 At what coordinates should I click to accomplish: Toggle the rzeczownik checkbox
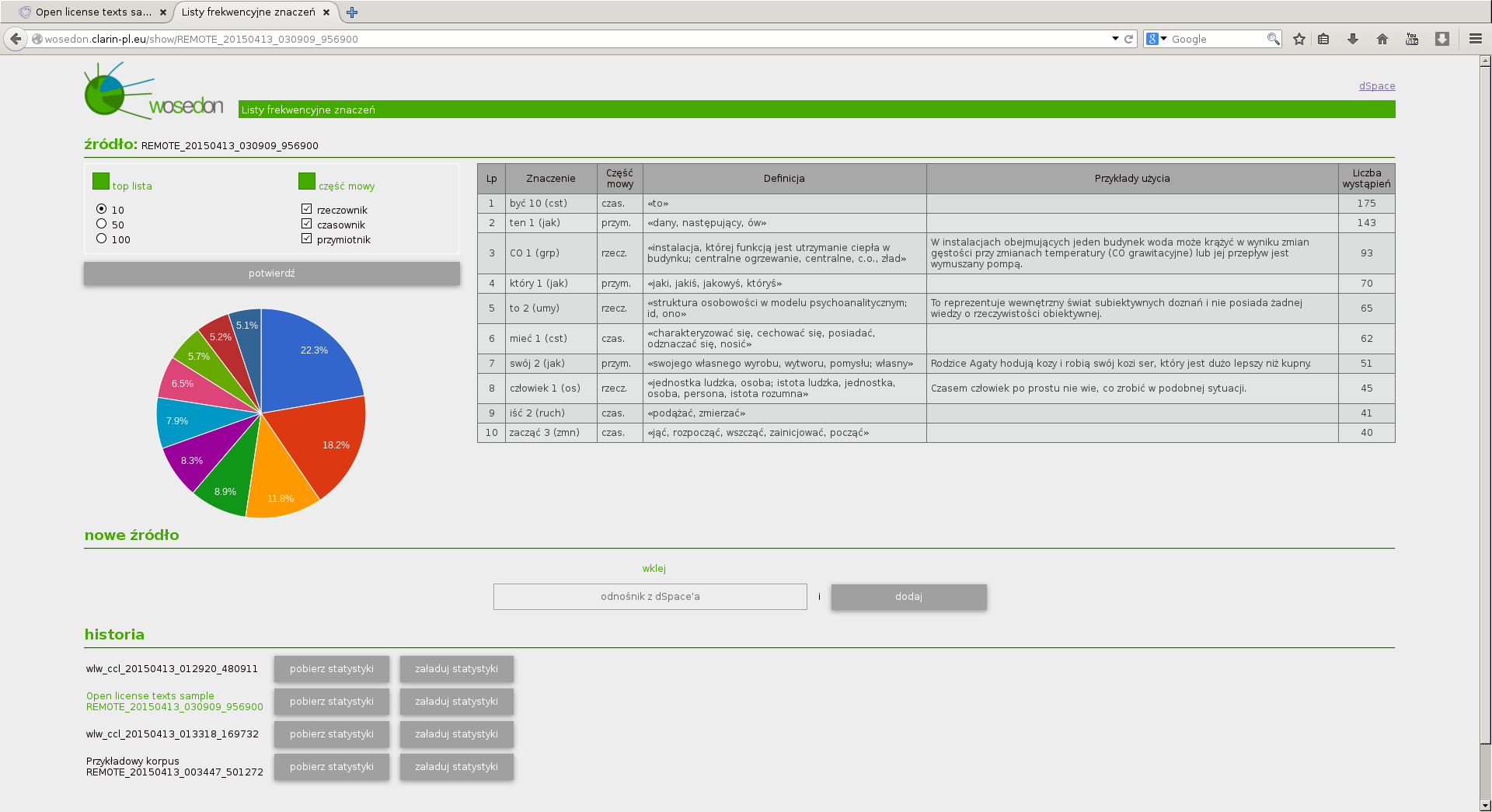(306, 209)
